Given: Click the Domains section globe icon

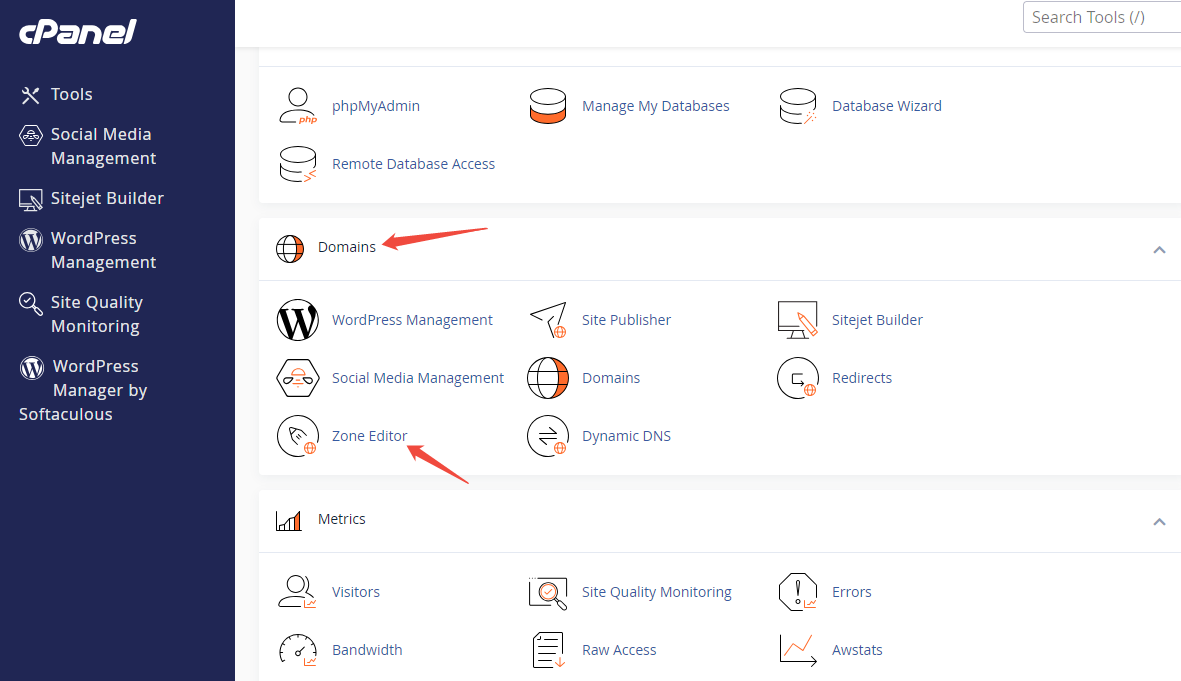Looking at the screenshot, I should coord(290,248).
